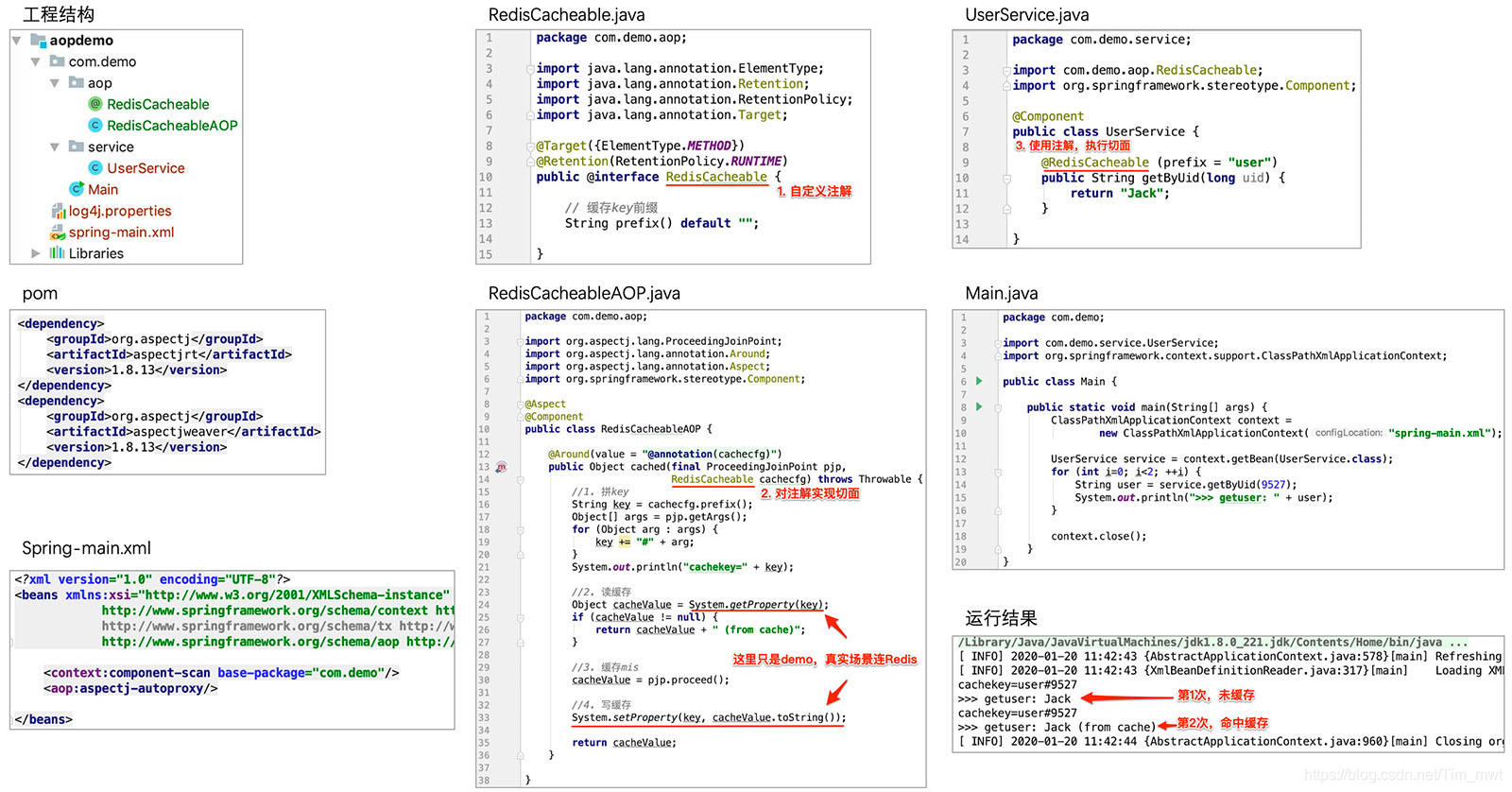Click the run arrow beside main method
The image size is (1512, 792).
coord(979,406)
